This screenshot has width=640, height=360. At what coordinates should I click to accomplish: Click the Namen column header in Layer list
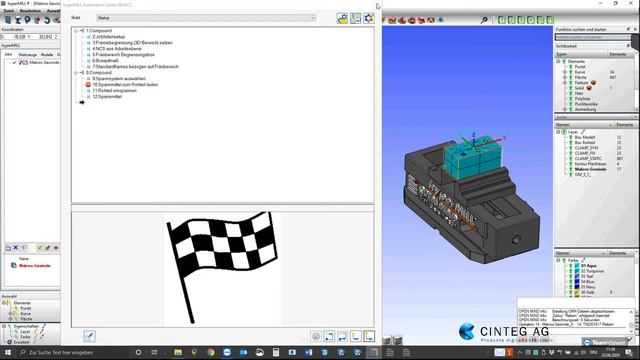click(x=584, y=125)
